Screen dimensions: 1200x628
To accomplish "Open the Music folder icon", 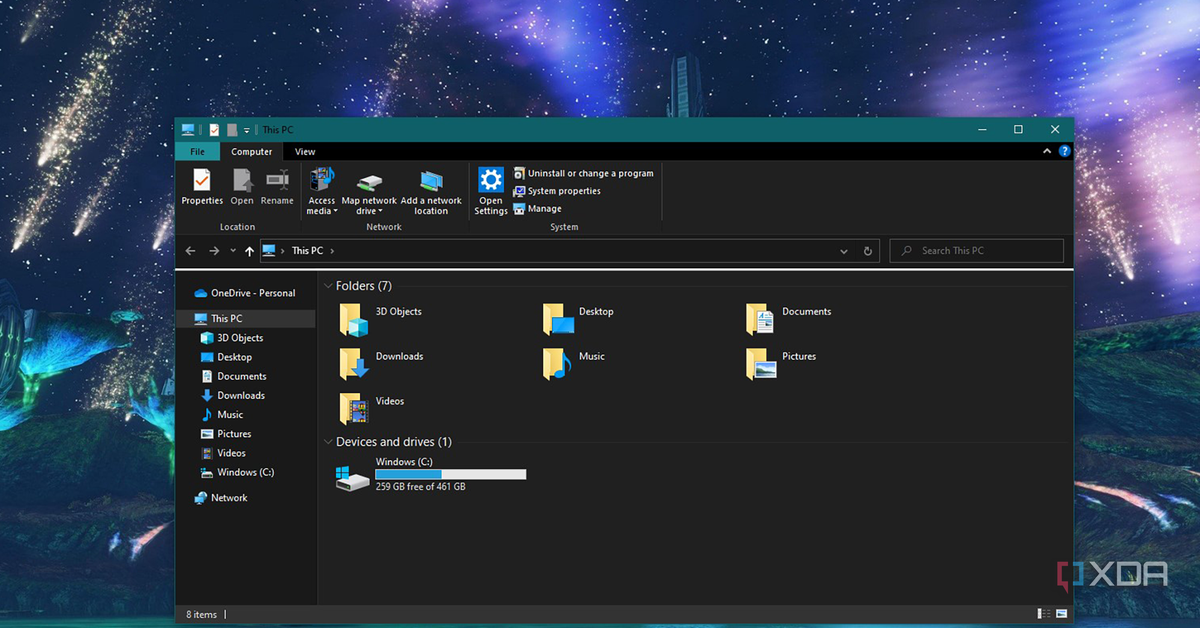I will [557, 364].
